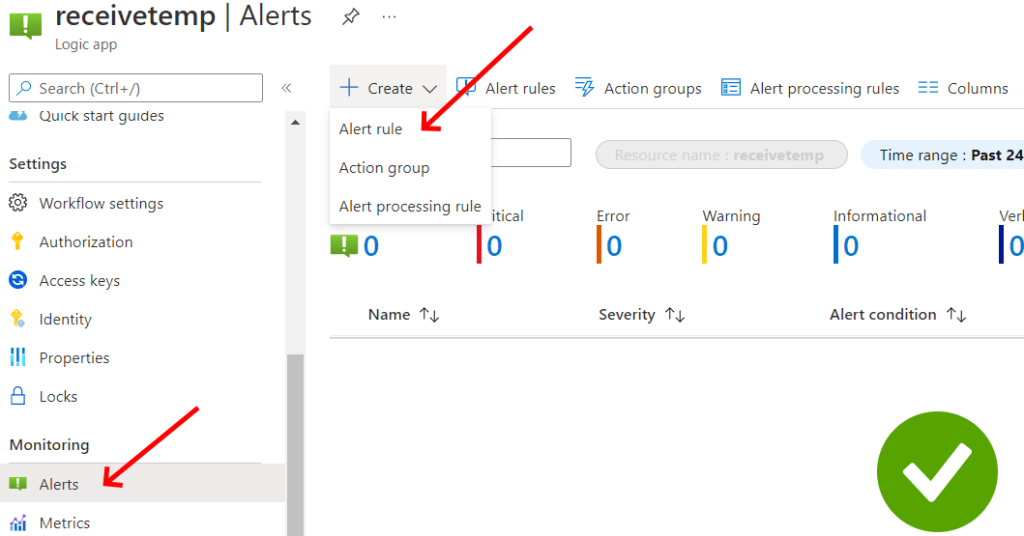Select Action group from Create menu
This screenshot has width=1024, height=536.
point(384,168)
